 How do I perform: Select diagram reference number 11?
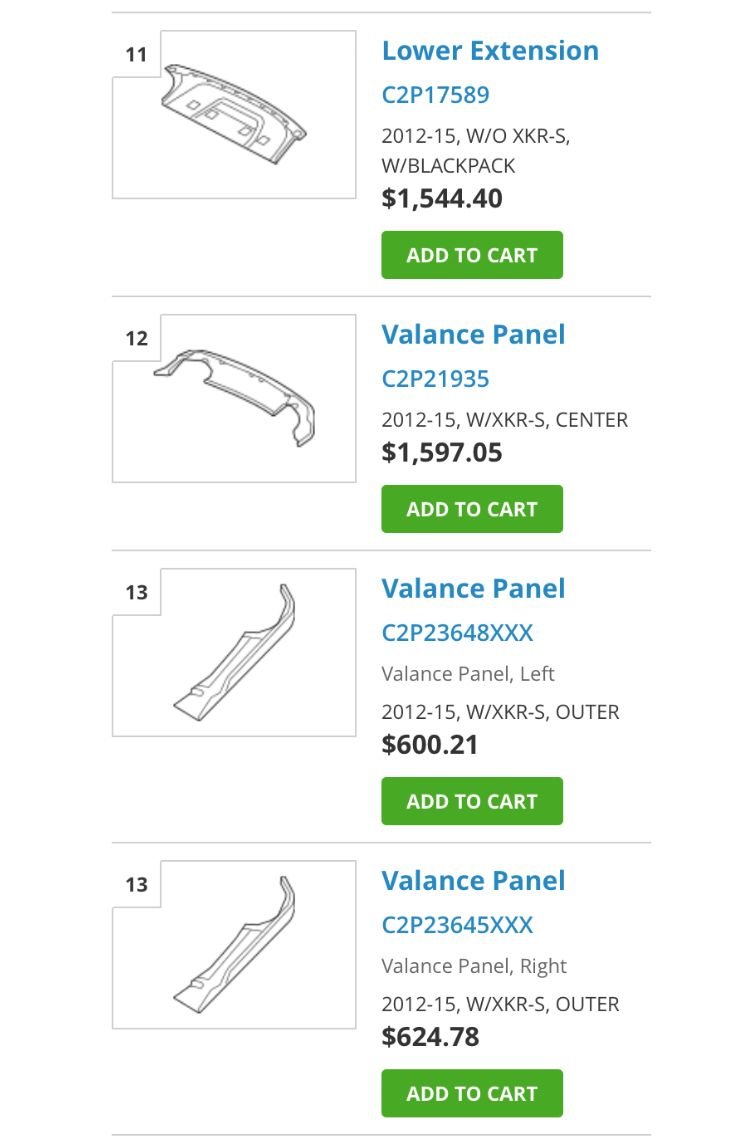pos(136,55)
